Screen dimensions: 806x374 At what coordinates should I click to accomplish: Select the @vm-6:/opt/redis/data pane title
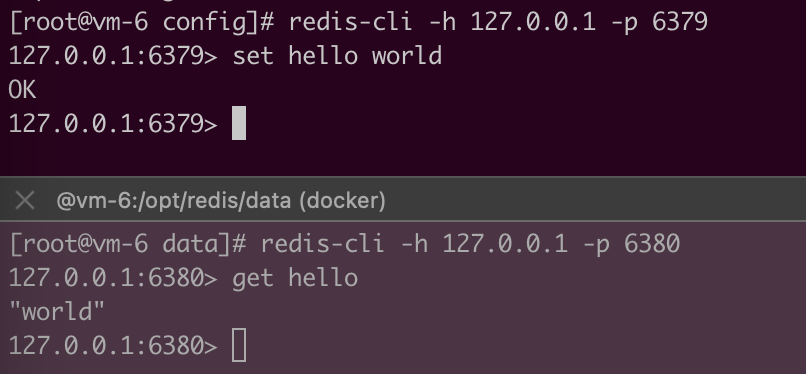tap(174, 200)
